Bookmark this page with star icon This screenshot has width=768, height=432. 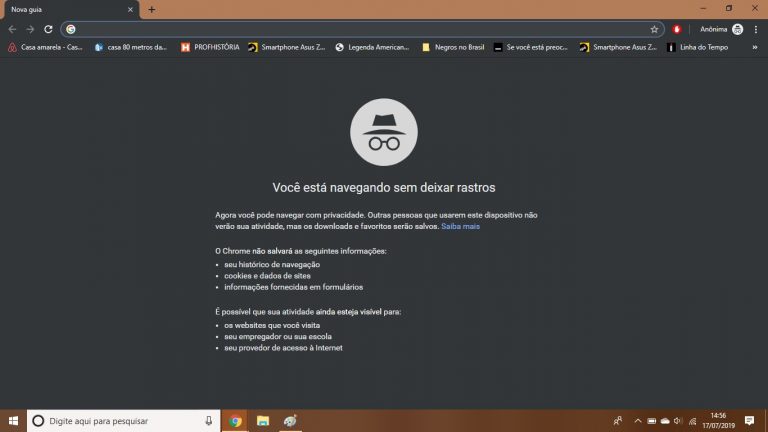[654, 29]
